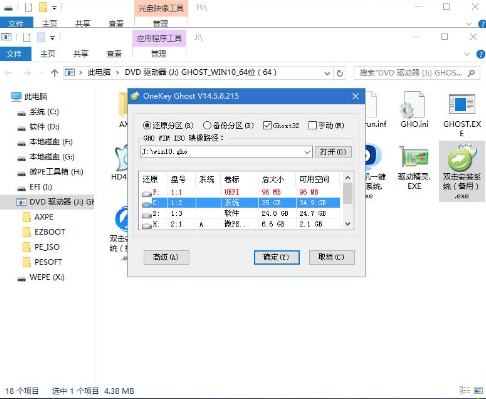
Task: Select the GHO.ini file icon
Action: click(x=413, y=105)
